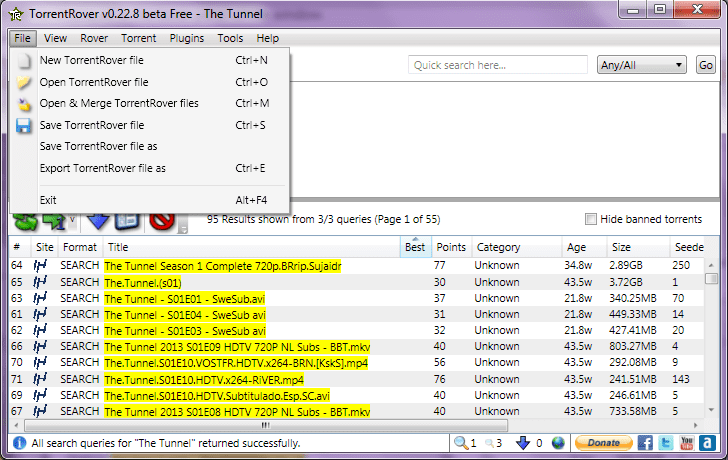The height and width of the screenshot is (460, 728).
Task: Click the small magnifier icon showing 3
Action: [489, 443]
